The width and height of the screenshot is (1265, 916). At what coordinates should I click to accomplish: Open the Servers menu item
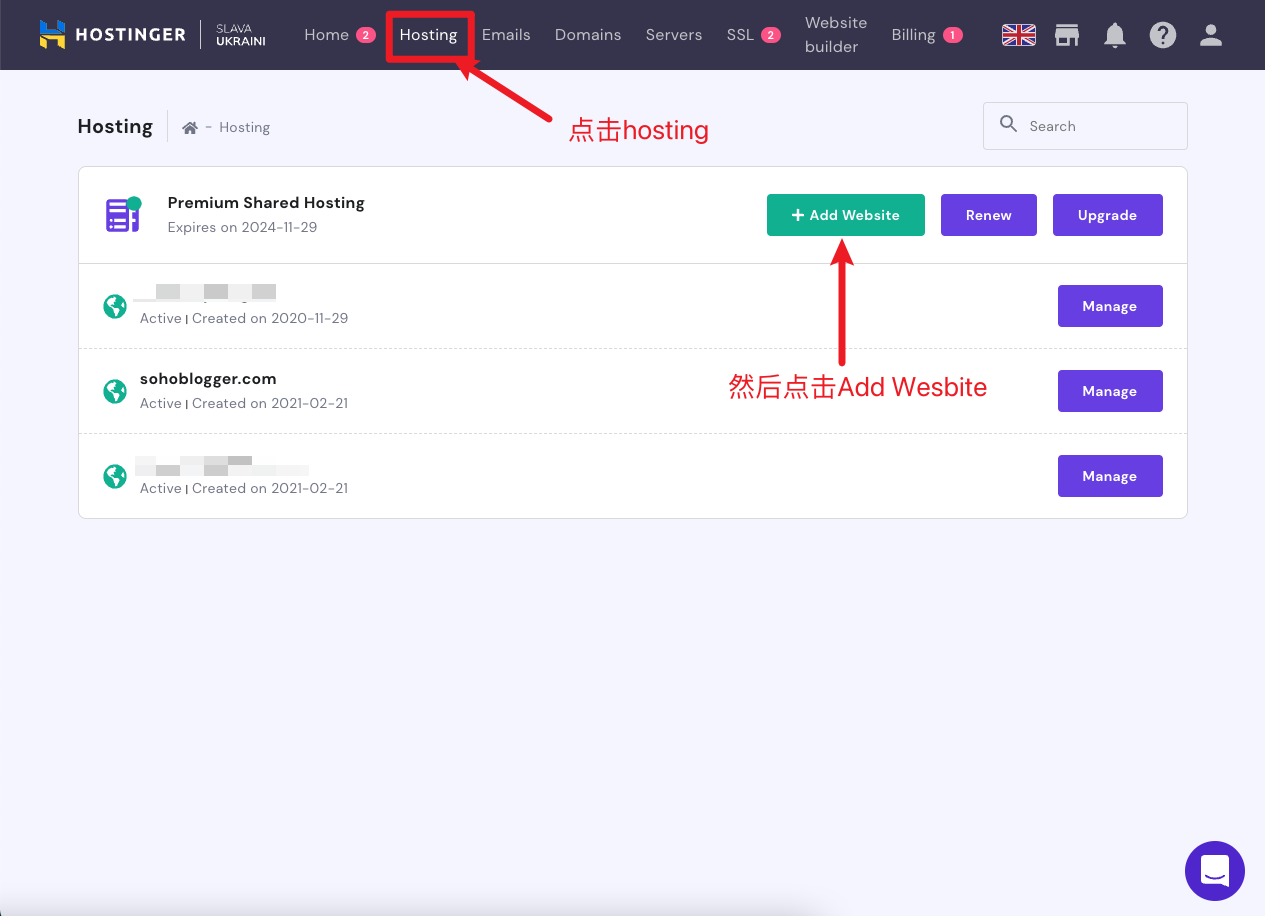tap(674, 35)
